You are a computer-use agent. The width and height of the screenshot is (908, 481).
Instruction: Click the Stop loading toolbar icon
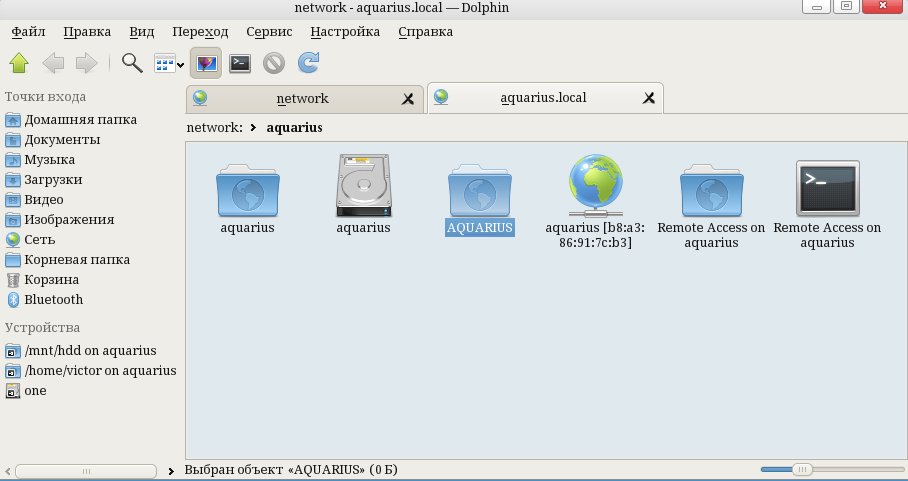274,63
